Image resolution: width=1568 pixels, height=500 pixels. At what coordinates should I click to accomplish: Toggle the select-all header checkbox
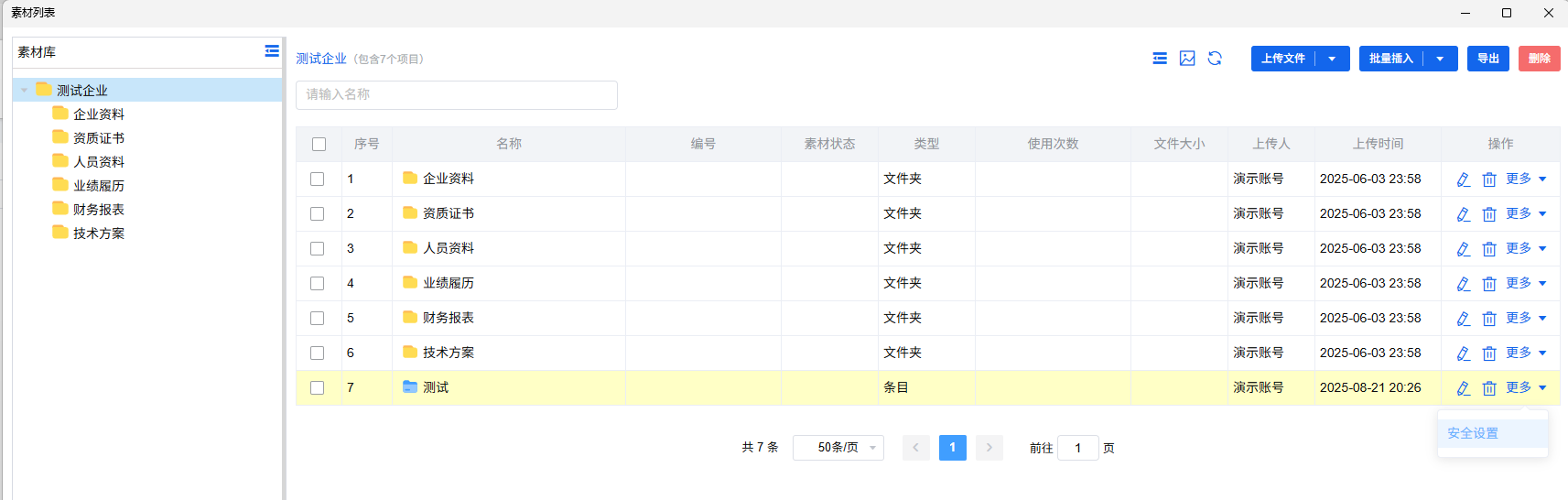[319, 144]
